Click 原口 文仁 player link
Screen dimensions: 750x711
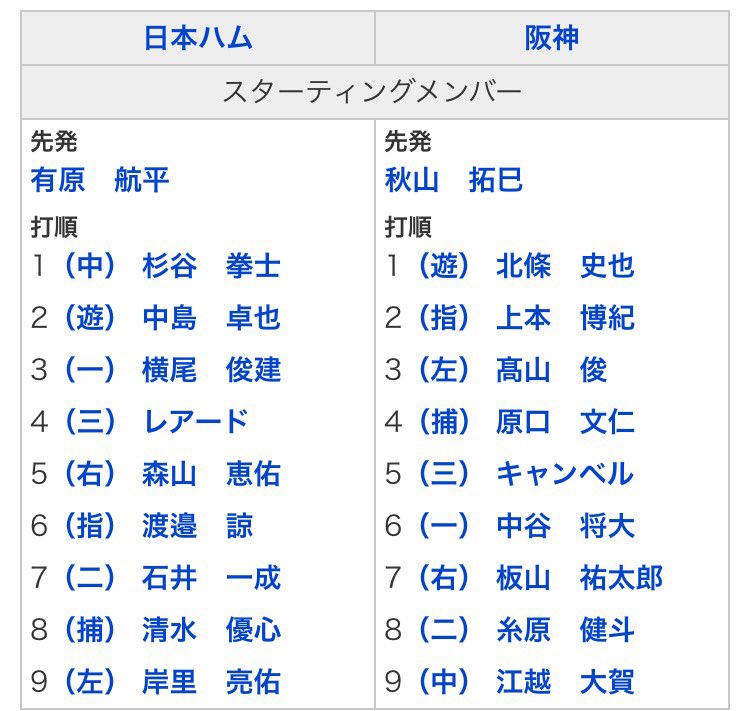click(565, 422)
